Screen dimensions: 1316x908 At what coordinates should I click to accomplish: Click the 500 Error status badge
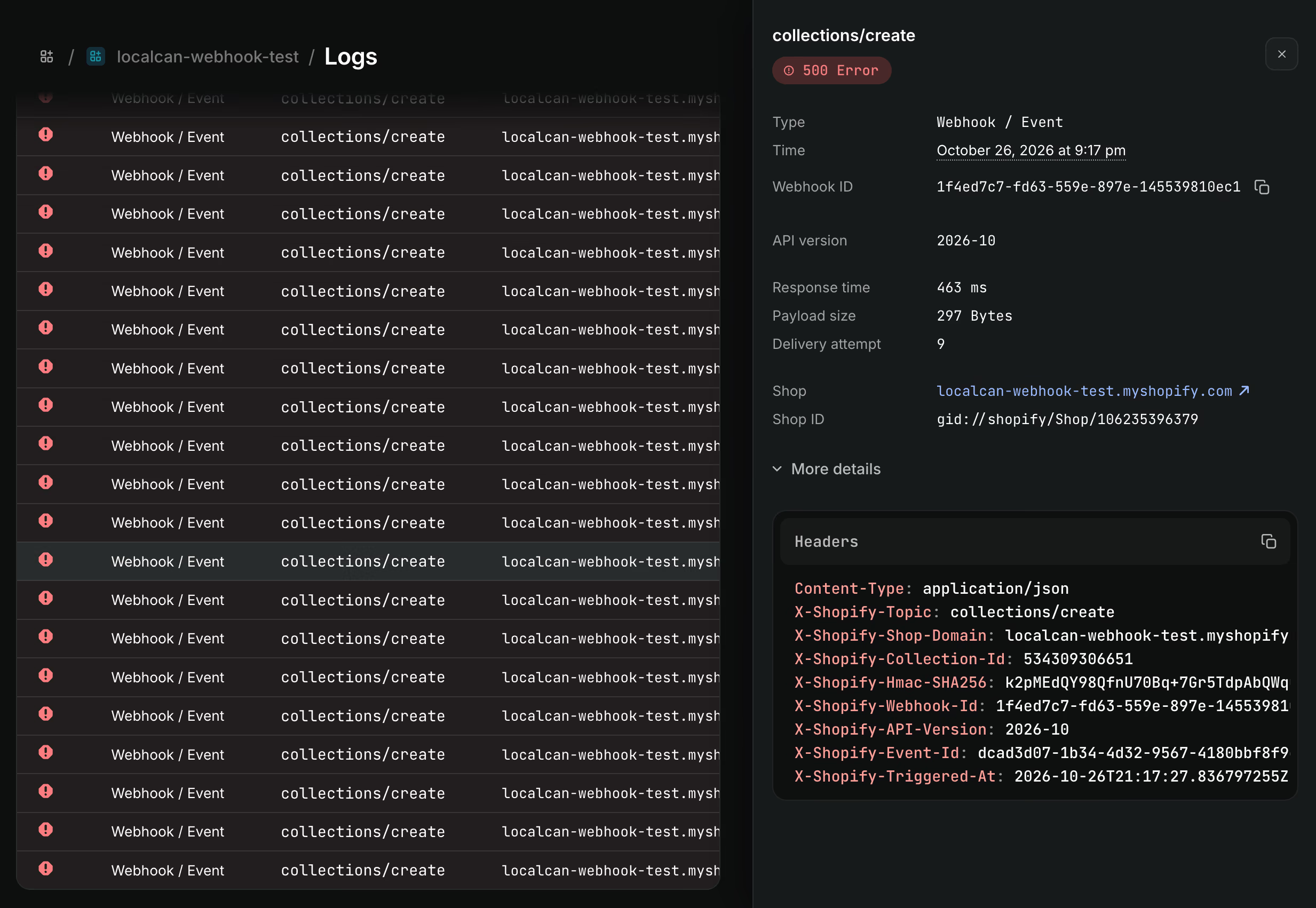pos(831,70)
